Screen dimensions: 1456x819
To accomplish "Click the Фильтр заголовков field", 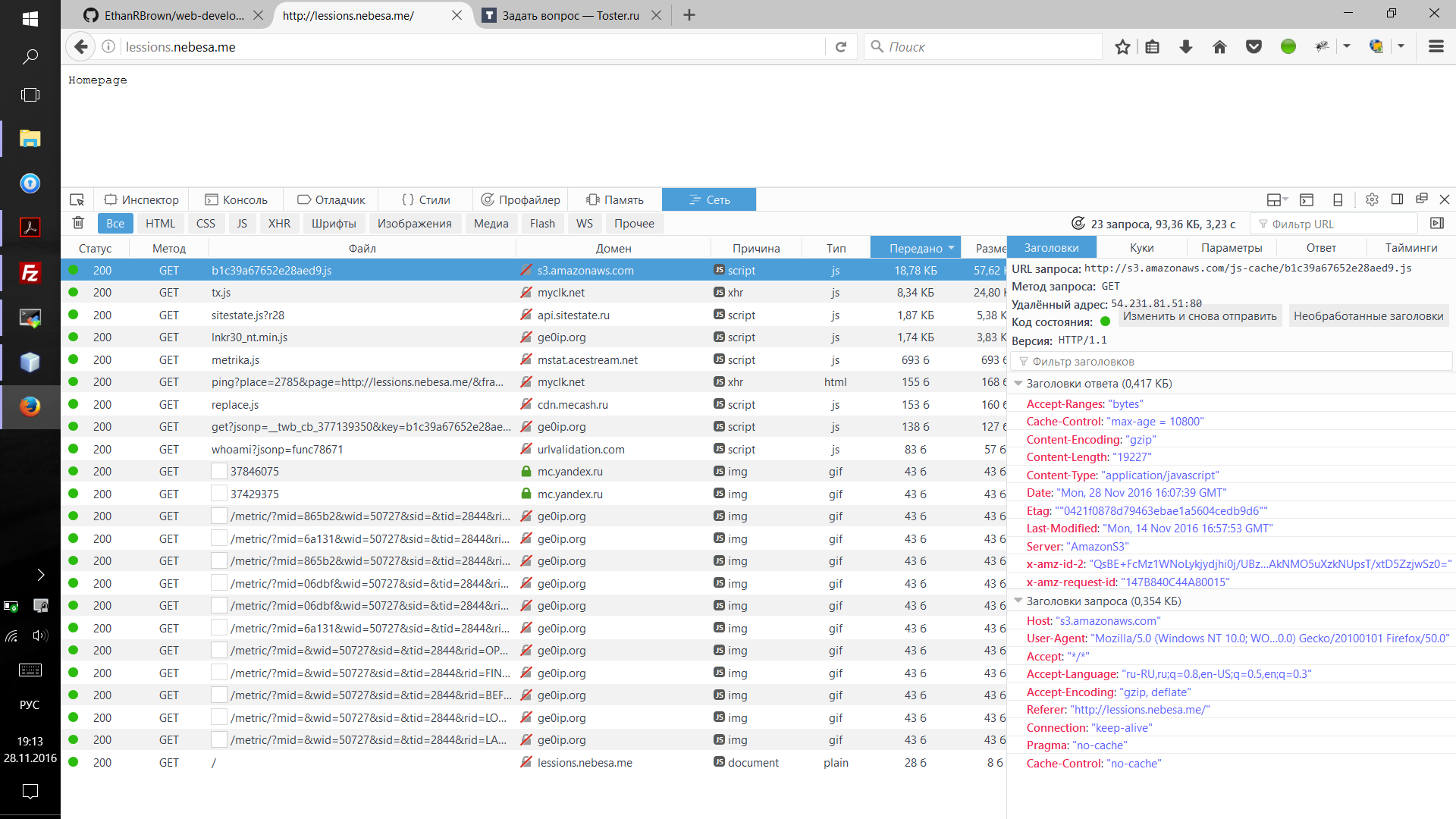I will click(x=1232, y=362).
